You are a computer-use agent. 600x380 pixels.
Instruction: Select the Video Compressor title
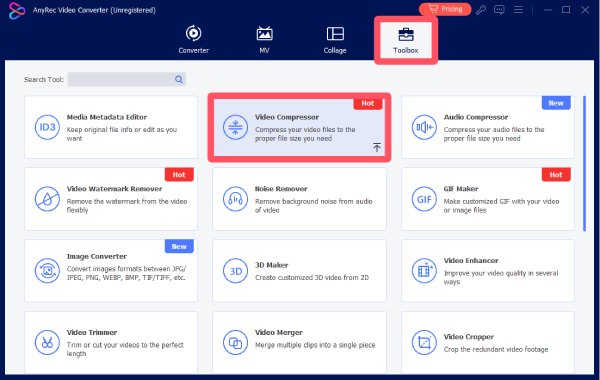(x=287, y=117)
